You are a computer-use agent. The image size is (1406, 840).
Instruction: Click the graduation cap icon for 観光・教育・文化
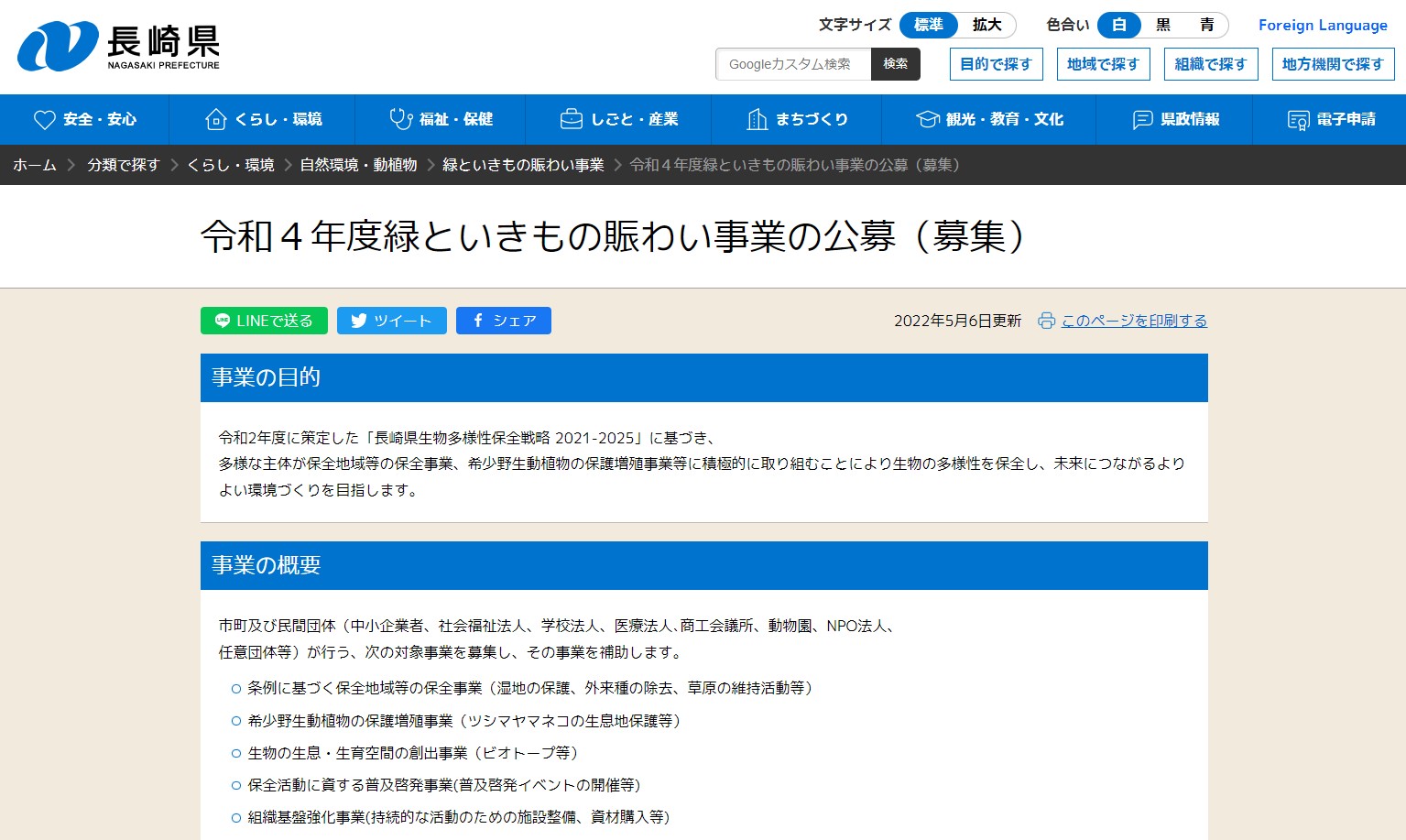(x=928, y=120)
